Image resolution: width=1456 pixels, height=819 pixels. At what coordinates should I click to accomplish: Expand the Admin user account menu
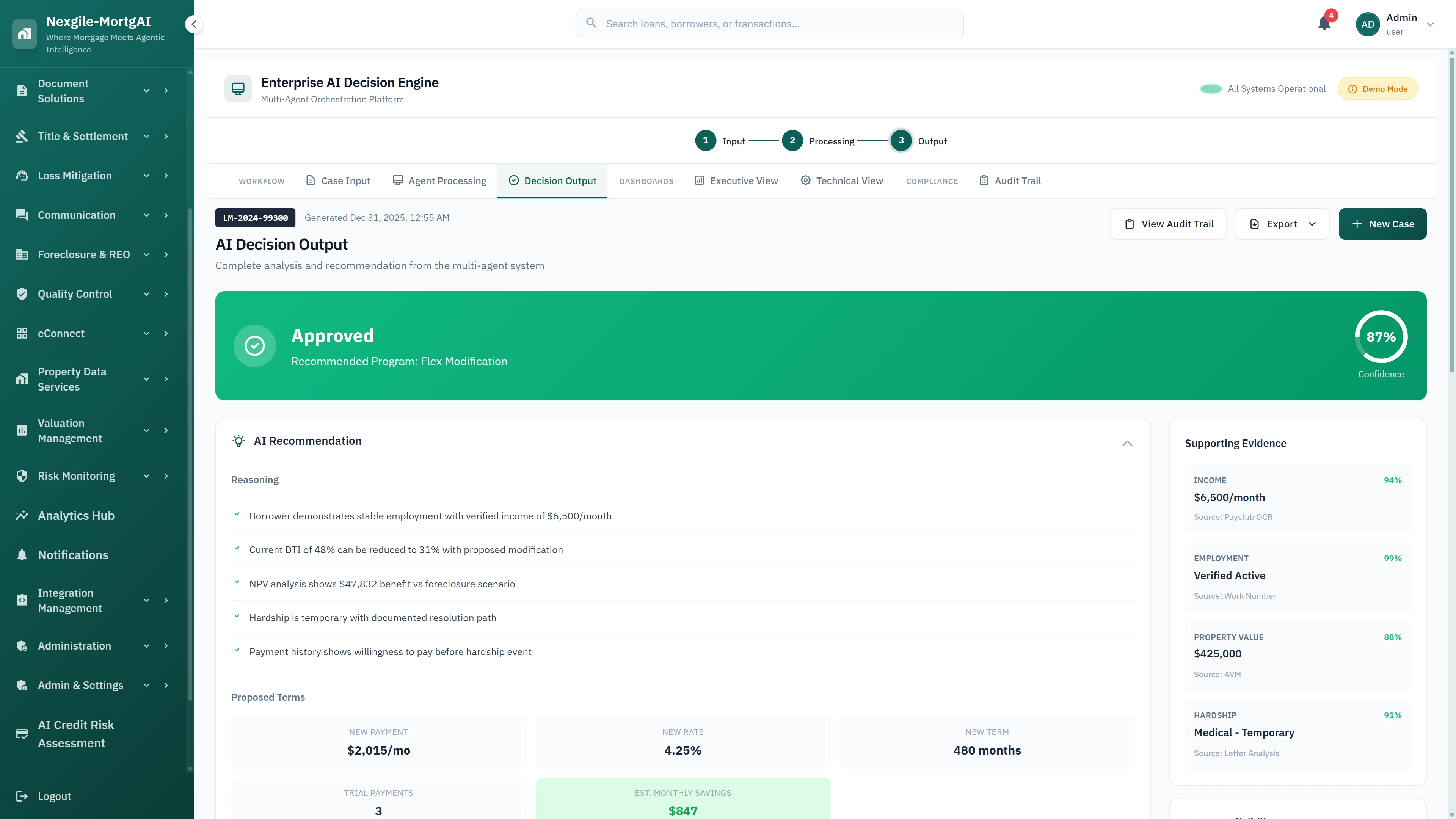(1430, 24)
